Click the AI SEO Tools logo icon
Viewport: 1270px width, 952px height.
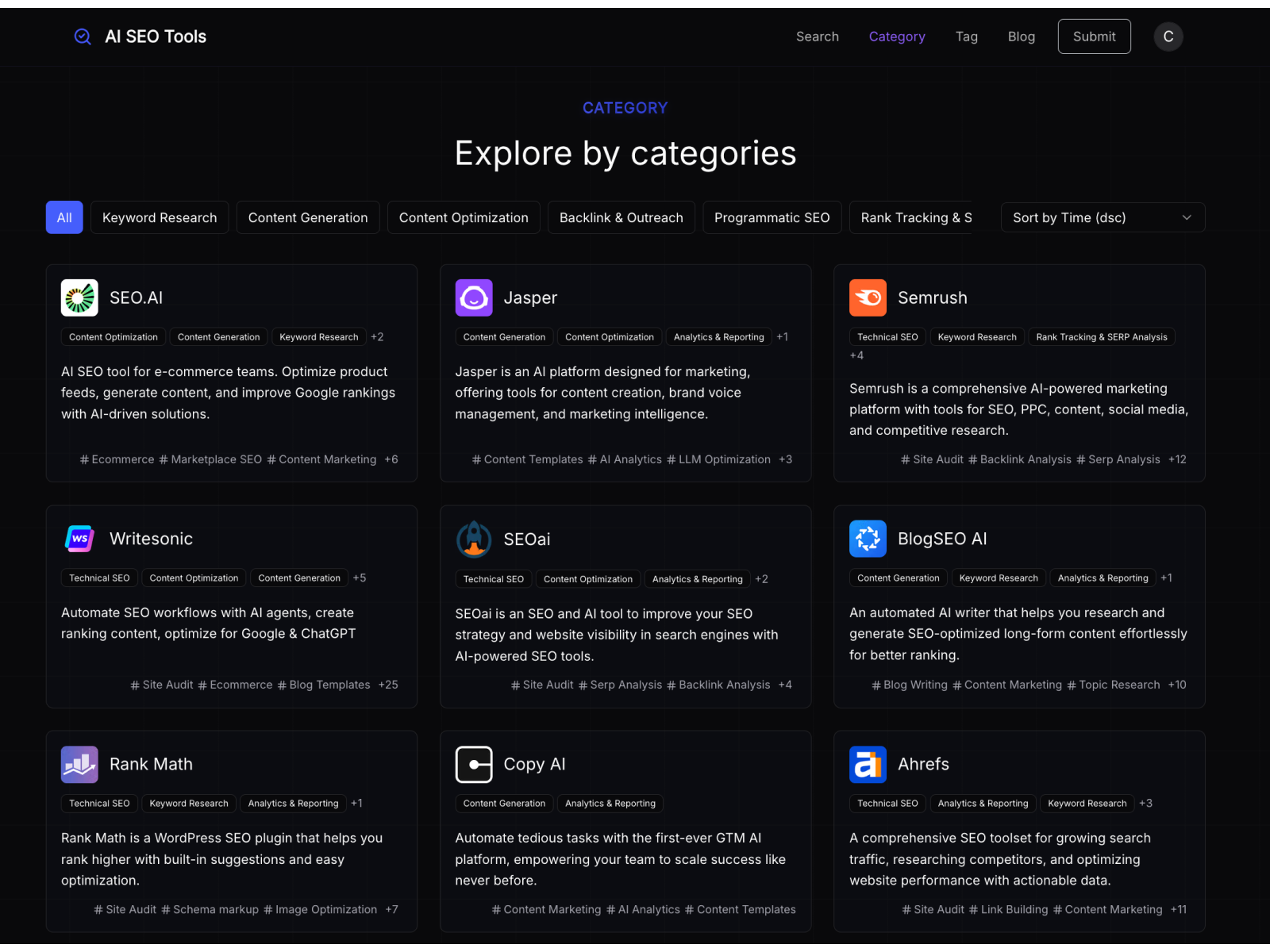coord(83,36)
